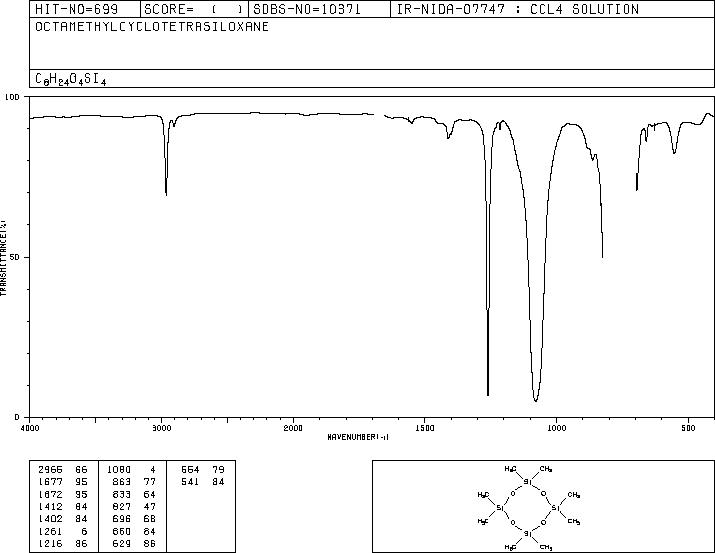Click the 3000 tick label on x-axis
This screenshot has height=553, width=715.
click(161, 428)
